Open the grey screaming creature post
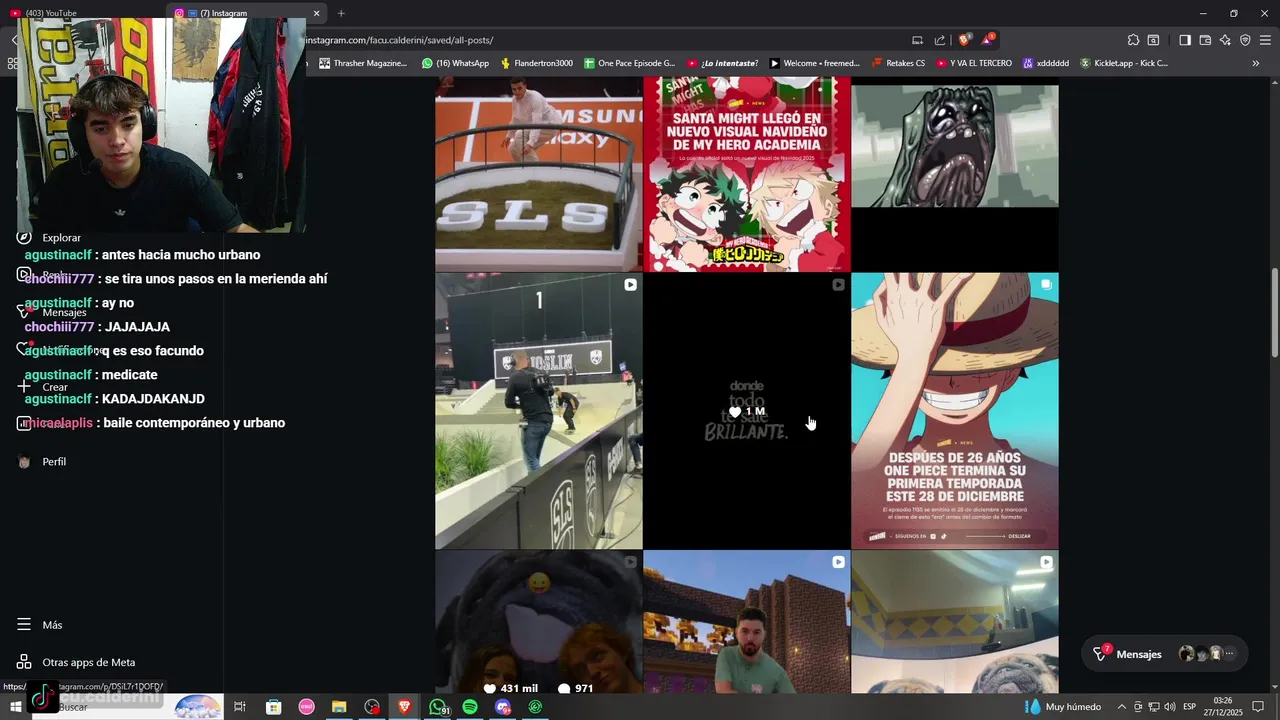This screenshot has height=720, width=1280. pos(954,172)
